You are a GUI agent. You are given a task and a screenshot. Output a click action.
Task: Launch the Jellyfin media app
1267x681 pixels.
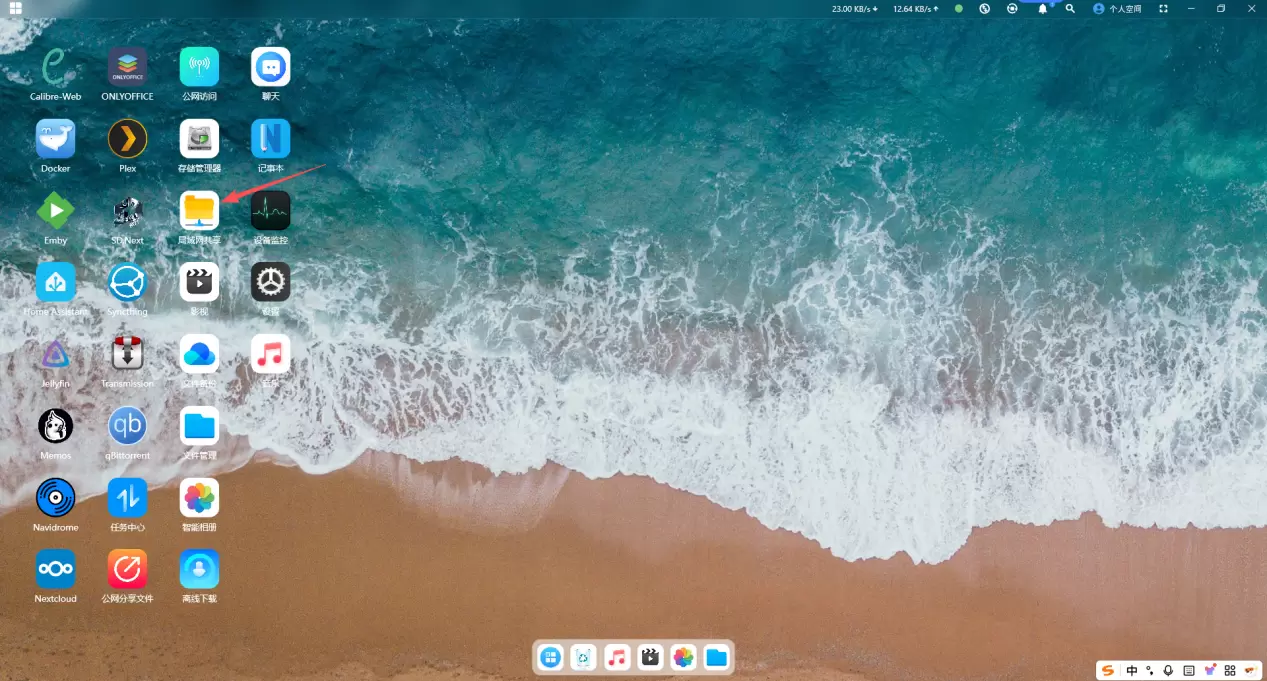click(x=56, y=355)
